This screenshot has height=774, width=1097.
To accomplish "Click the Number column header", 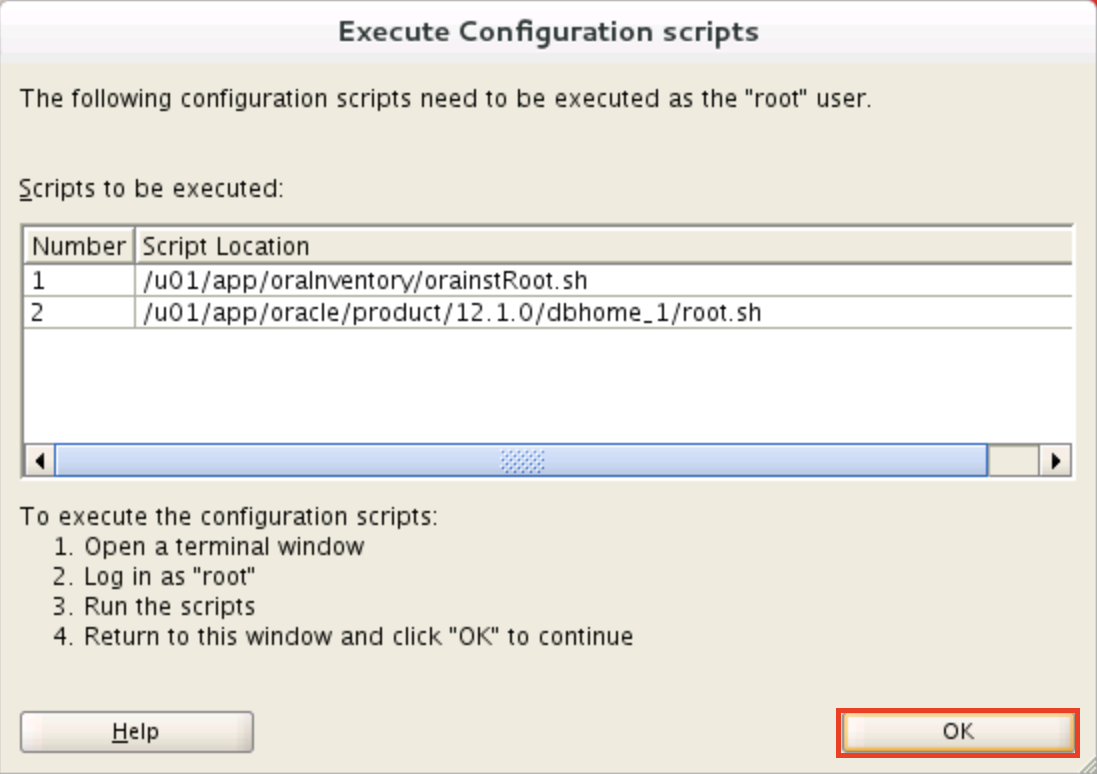I will [79, 246].
